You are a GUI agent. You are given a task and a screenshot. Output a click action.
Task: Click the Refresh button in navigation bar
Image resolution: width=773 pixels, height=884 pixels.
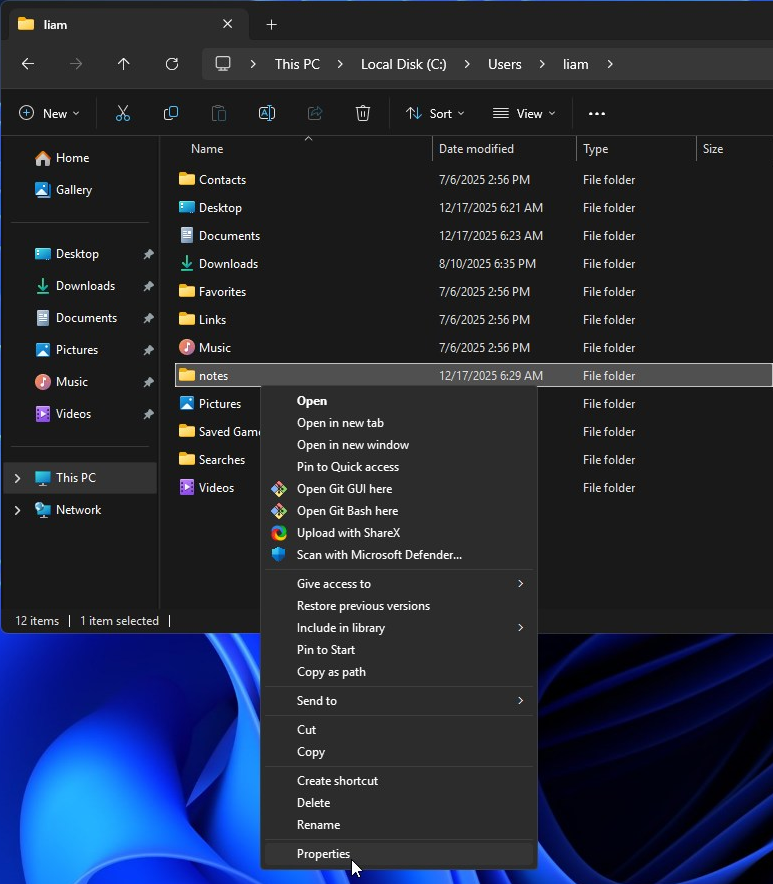172,64
